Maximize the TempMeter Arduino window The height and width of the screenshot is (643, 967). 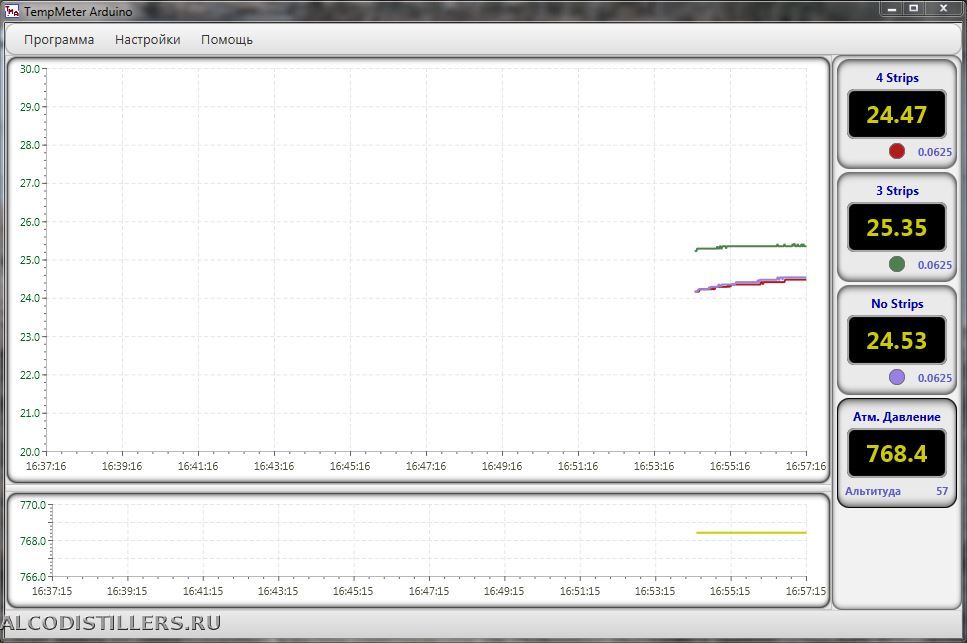(914, 9)
